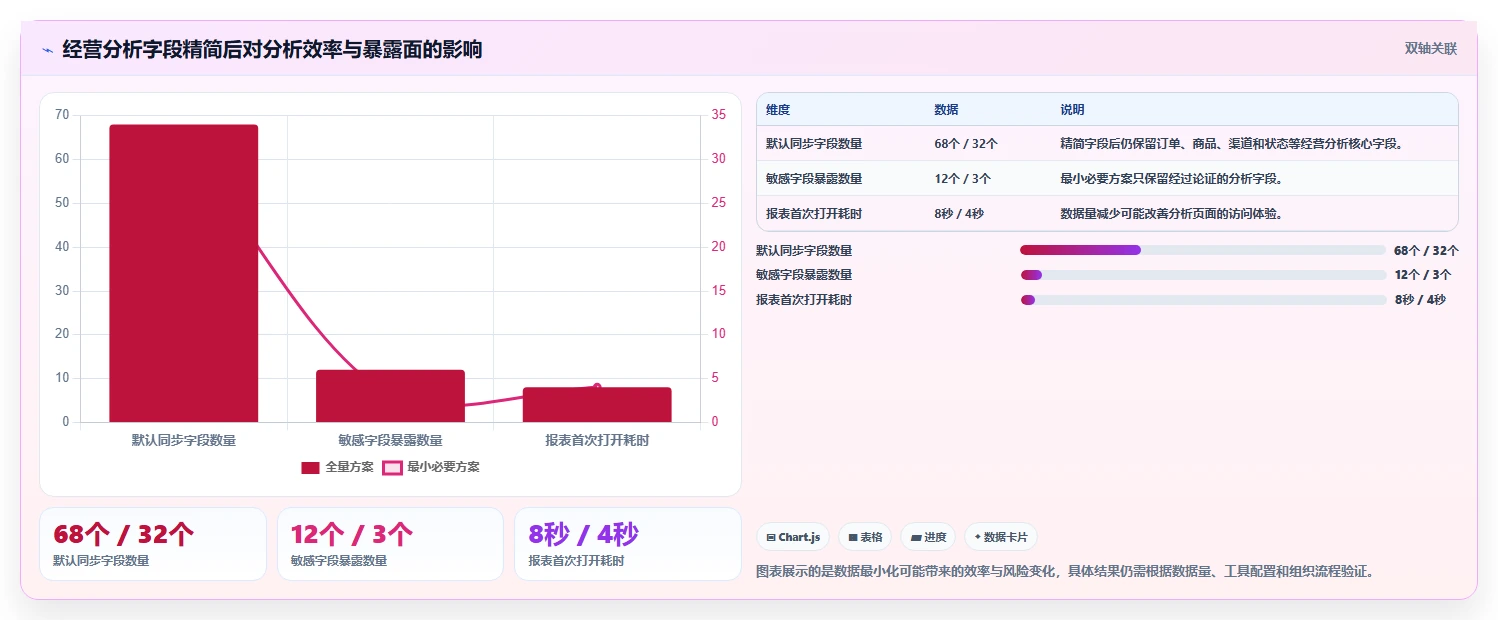This screenshot has height=620, width=1498.
Task: Click the 默认同步字段数量 x-axis label
Action: coord(184,440)
